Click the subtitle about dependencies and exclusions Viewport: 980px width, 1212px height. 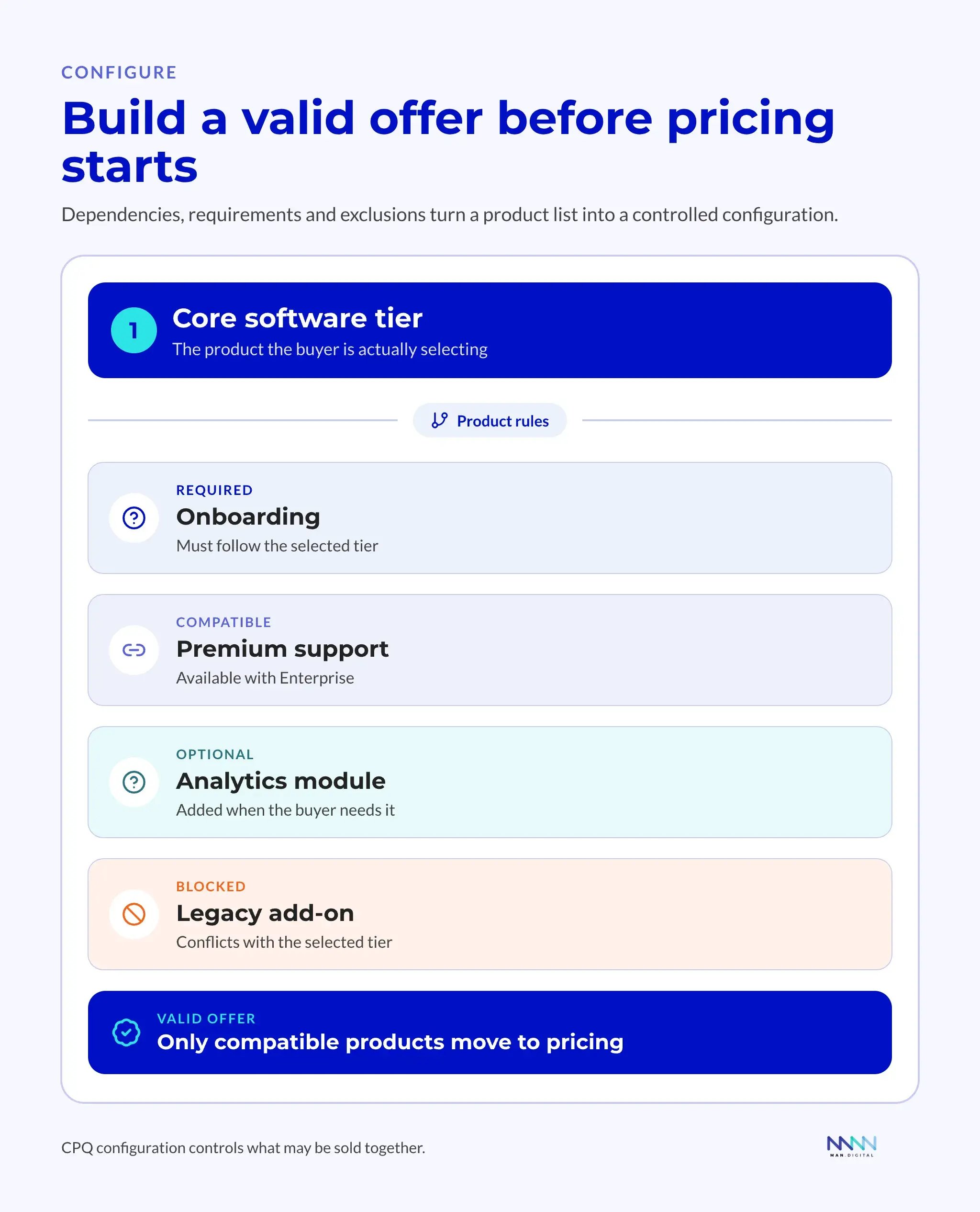[449, 214]
